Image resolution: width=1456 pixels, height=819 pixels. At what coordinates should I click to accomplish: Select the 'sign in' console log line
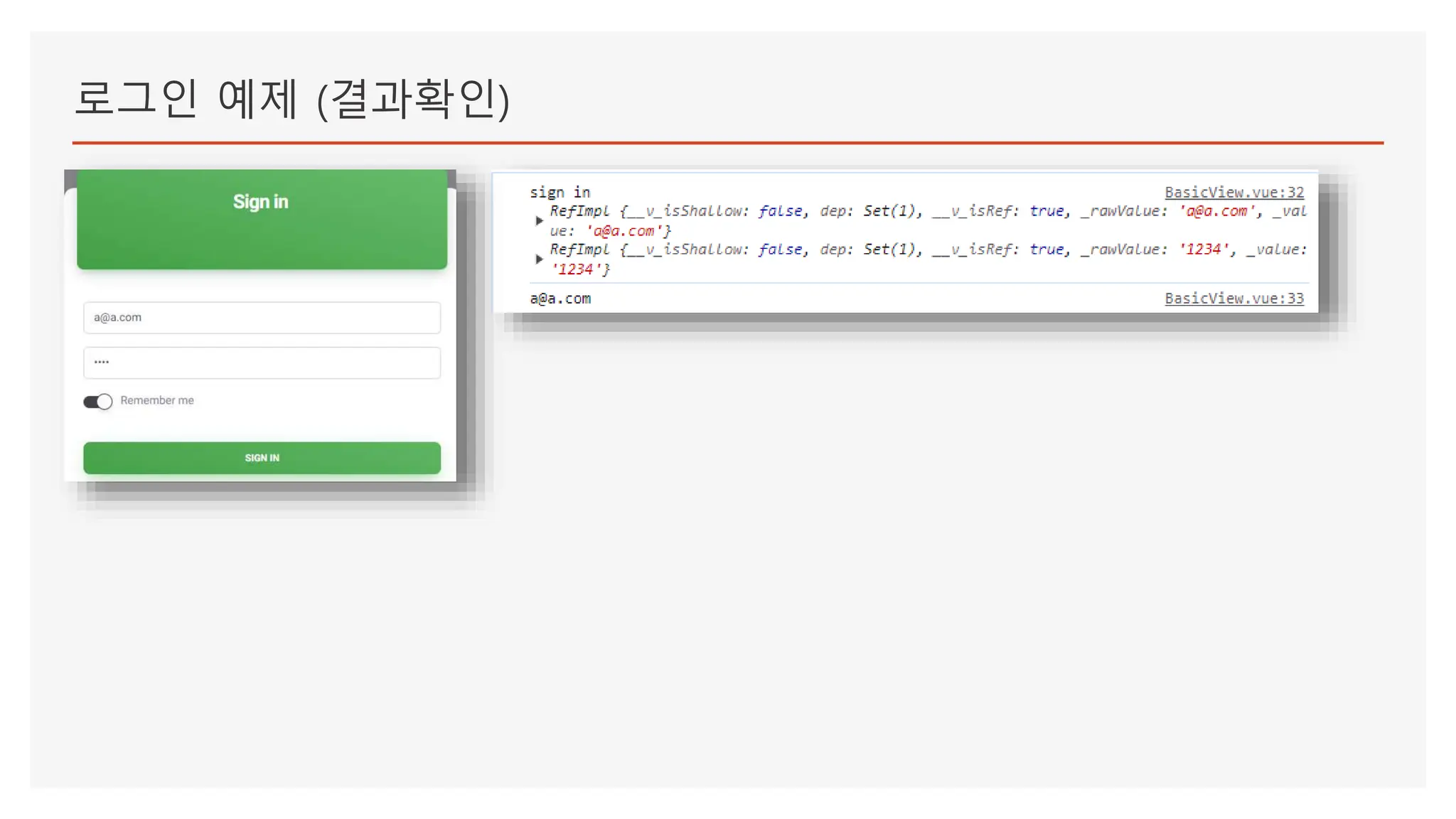point(560,192)
